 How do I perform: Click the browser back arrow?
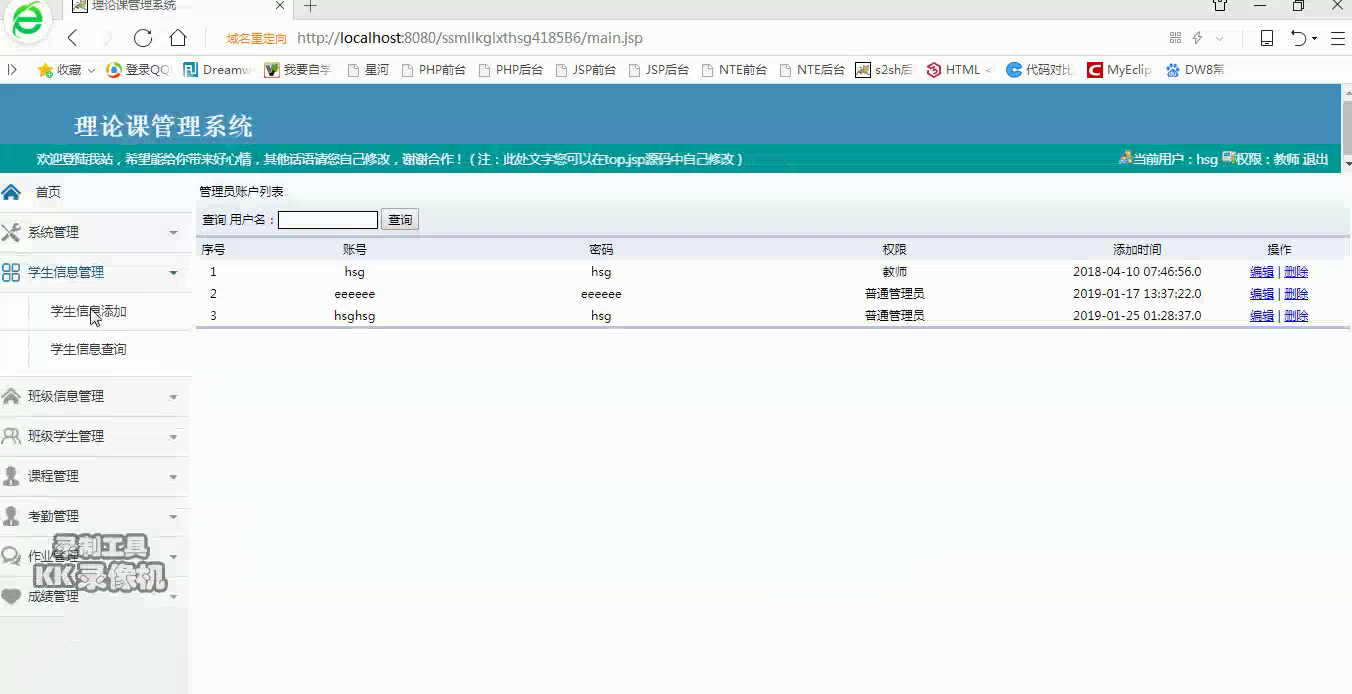pos(72,38)
